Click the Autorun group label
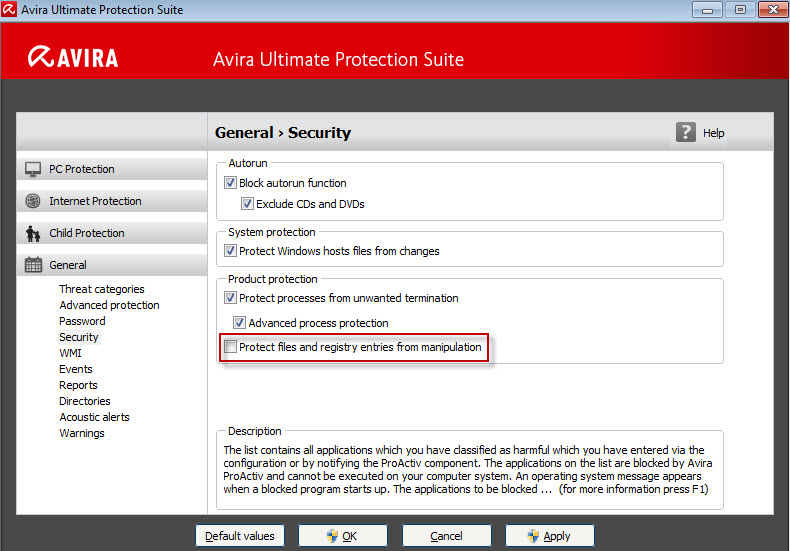Screen dimensions: 790x551 (248, 163)
